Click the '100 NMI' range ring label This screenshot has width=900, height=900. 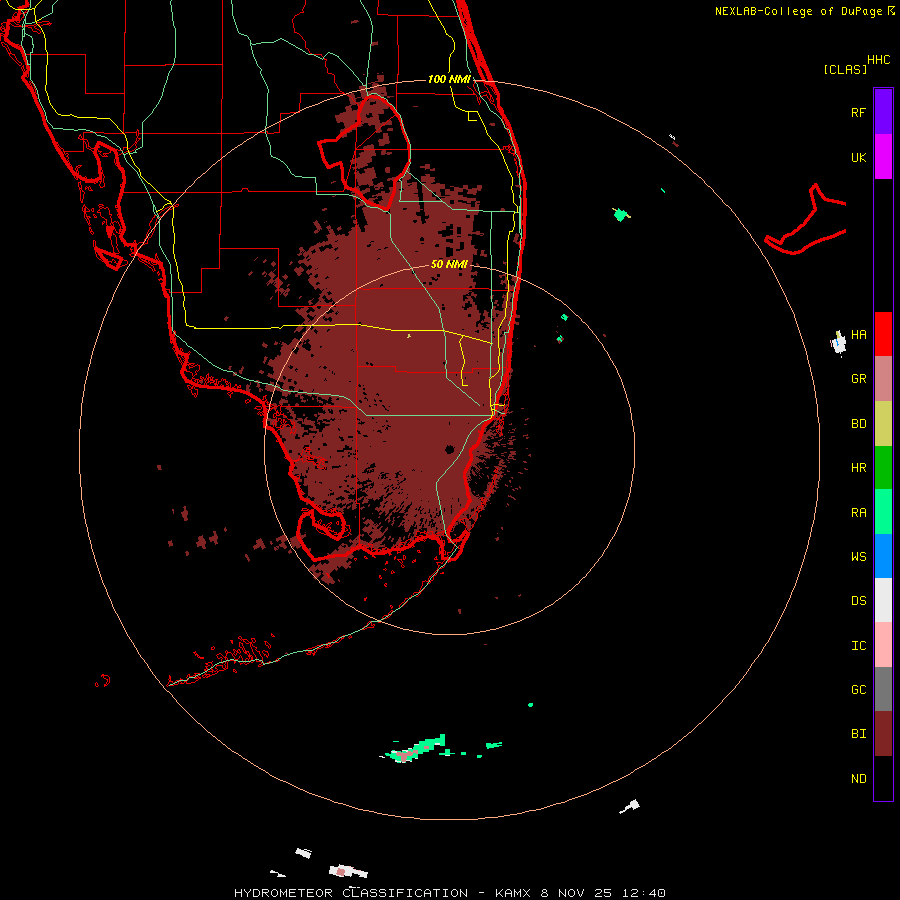[x=449, y=79]
